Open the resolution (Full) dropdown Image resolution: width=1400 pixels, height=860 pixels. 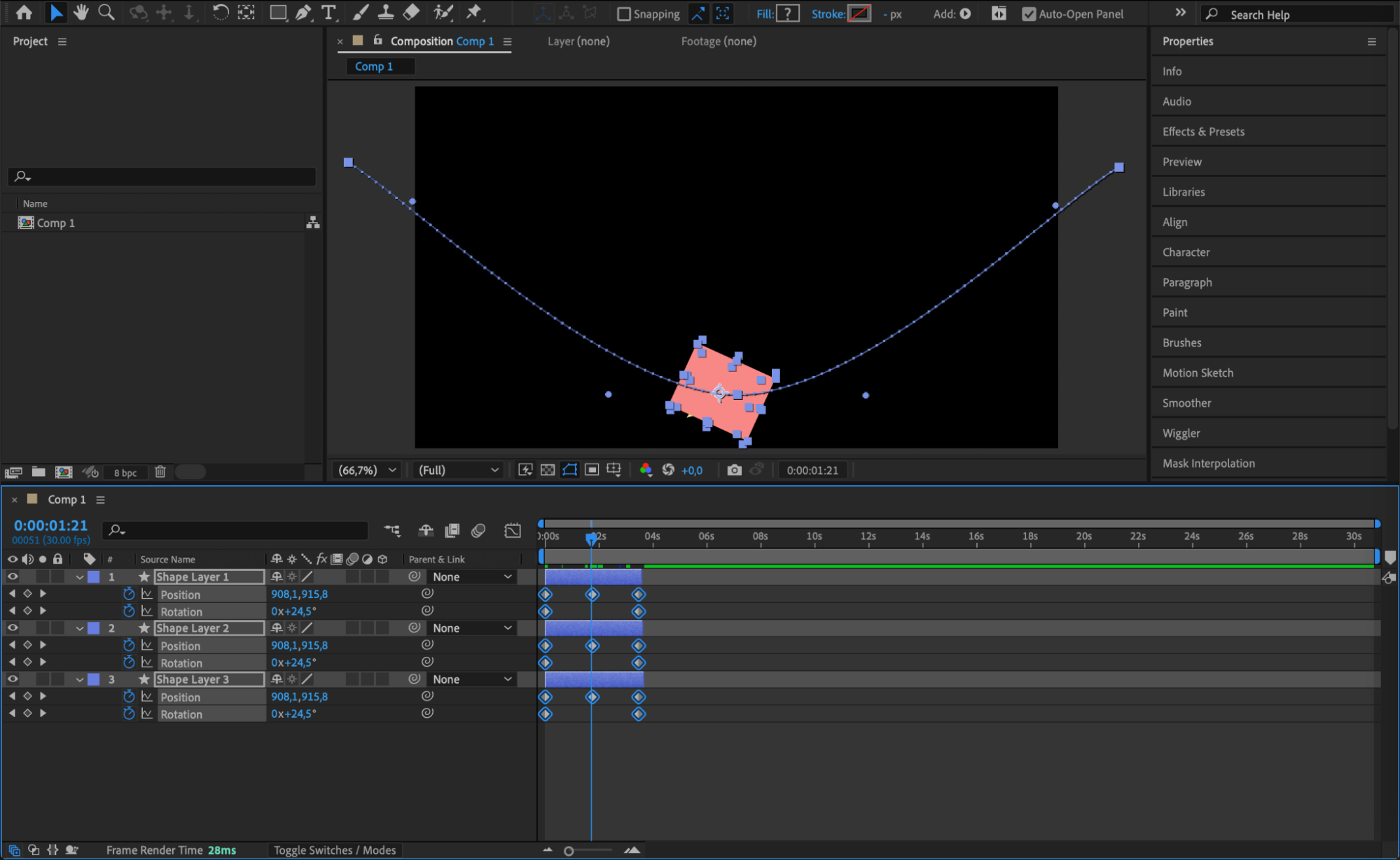pos(458,470)
